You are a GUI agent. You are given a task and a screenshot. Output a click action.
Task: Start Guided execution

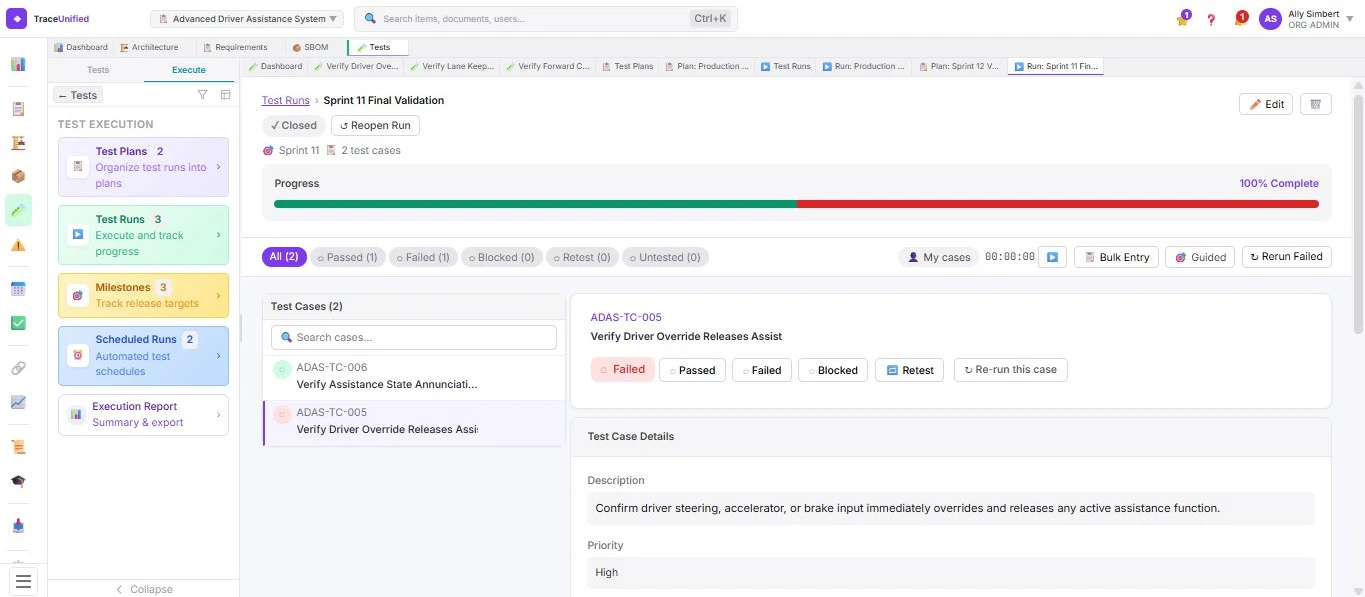[x=1200, y=257]
